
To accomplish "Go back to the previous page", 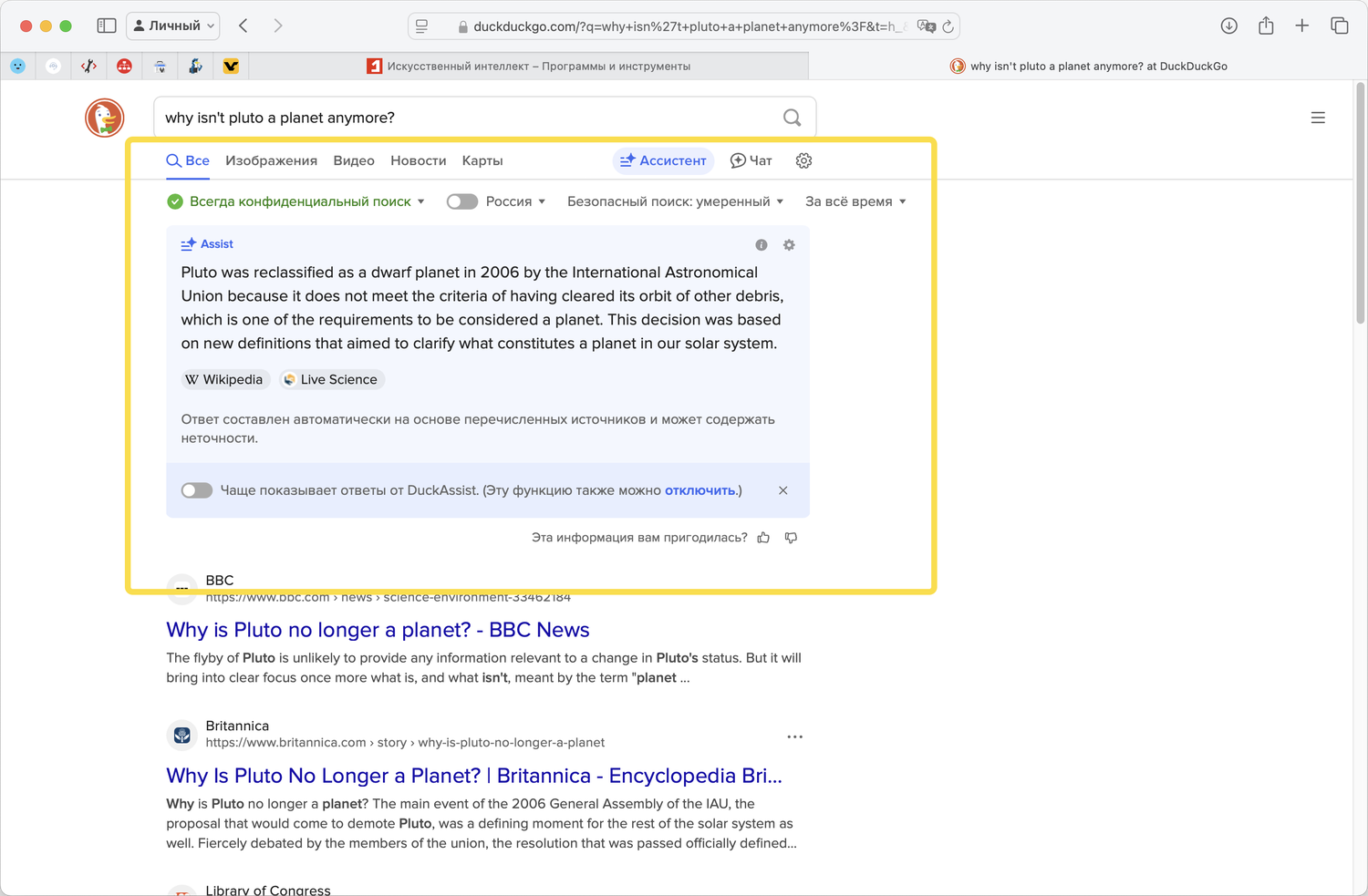I will pos(244,26).
